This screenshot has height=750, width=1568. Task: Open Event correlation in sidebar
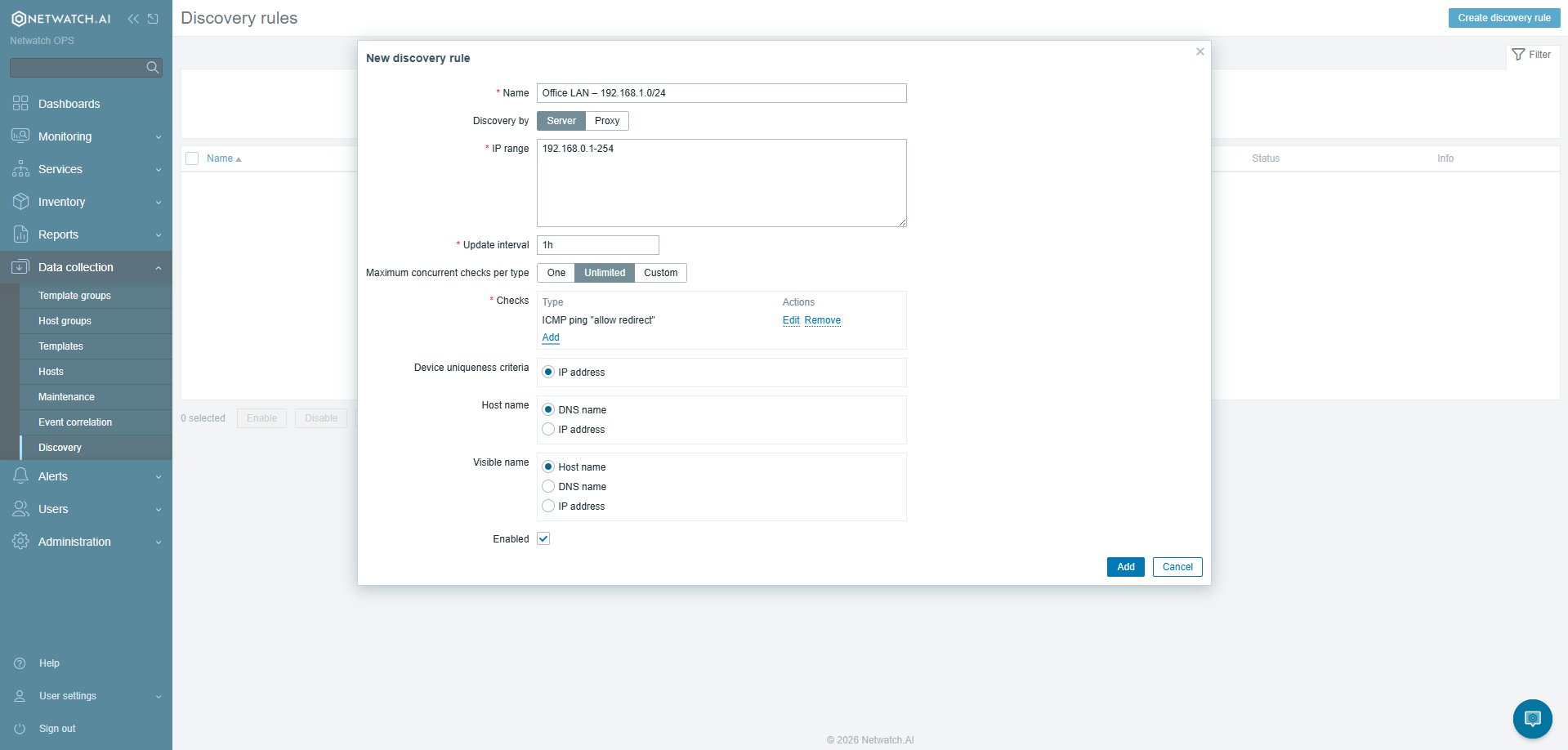pos(96,422)
